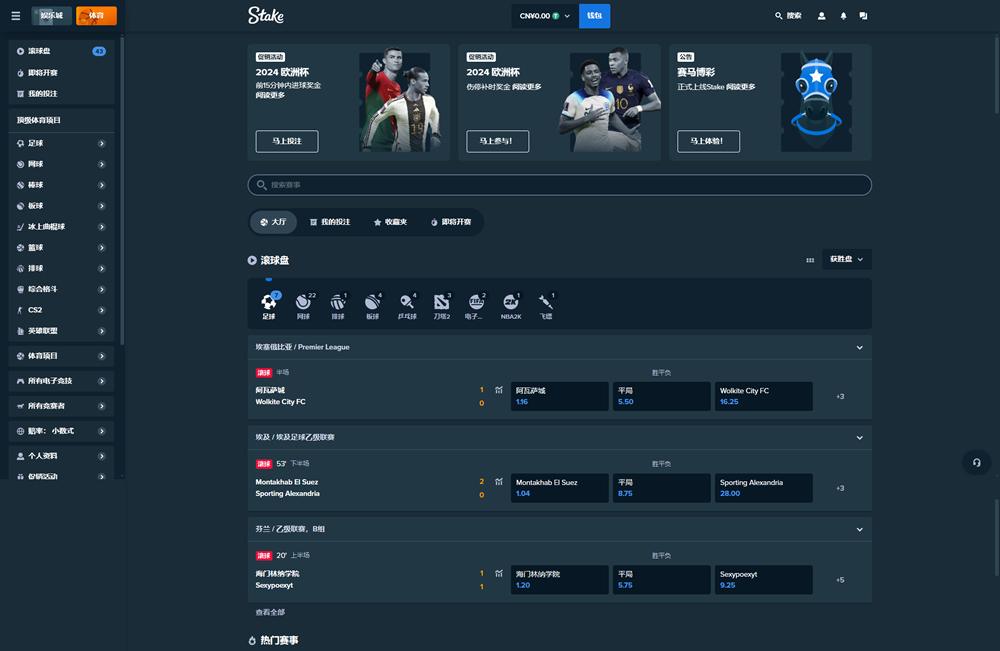The width and height of the screenshot is (1000, 651).
Task: Click the 马上投注 button
Action: [287, 141]
